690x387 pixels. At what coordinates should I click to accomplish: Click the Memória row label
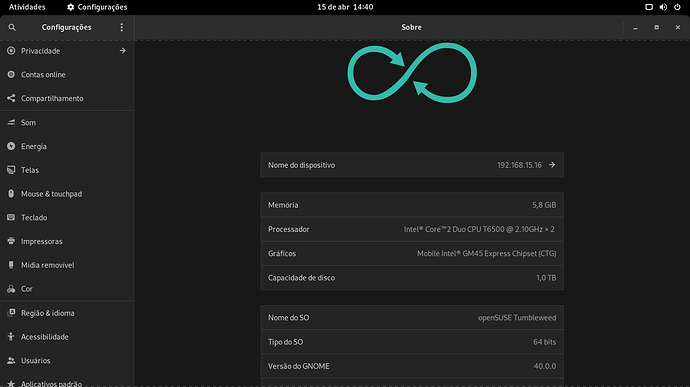pos(283,205)
